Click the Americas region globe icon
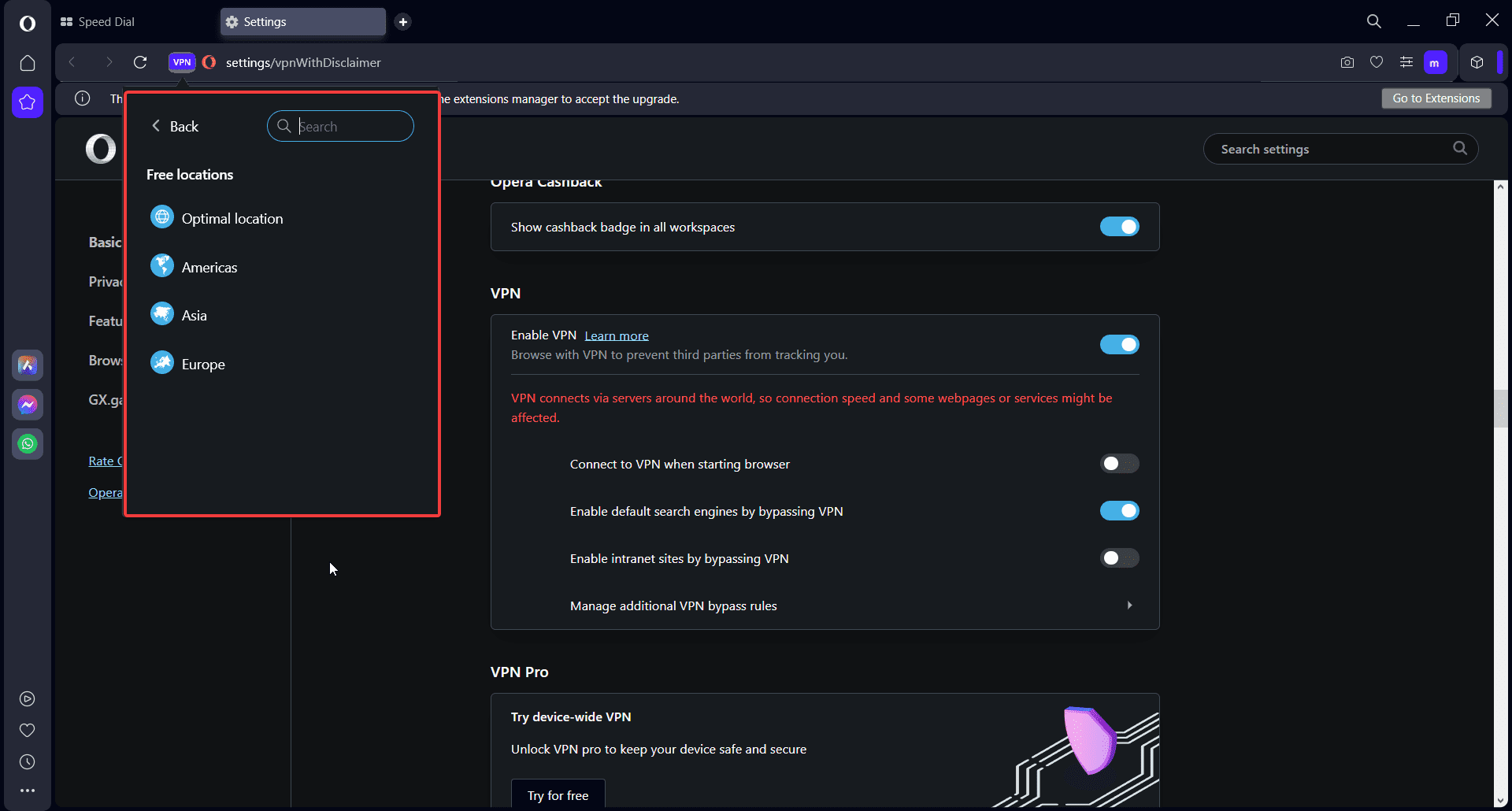 [x=162, y=265]
